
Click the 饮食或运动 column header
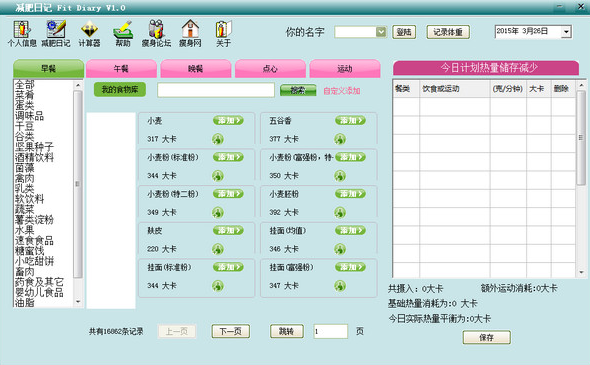[455, 89]
